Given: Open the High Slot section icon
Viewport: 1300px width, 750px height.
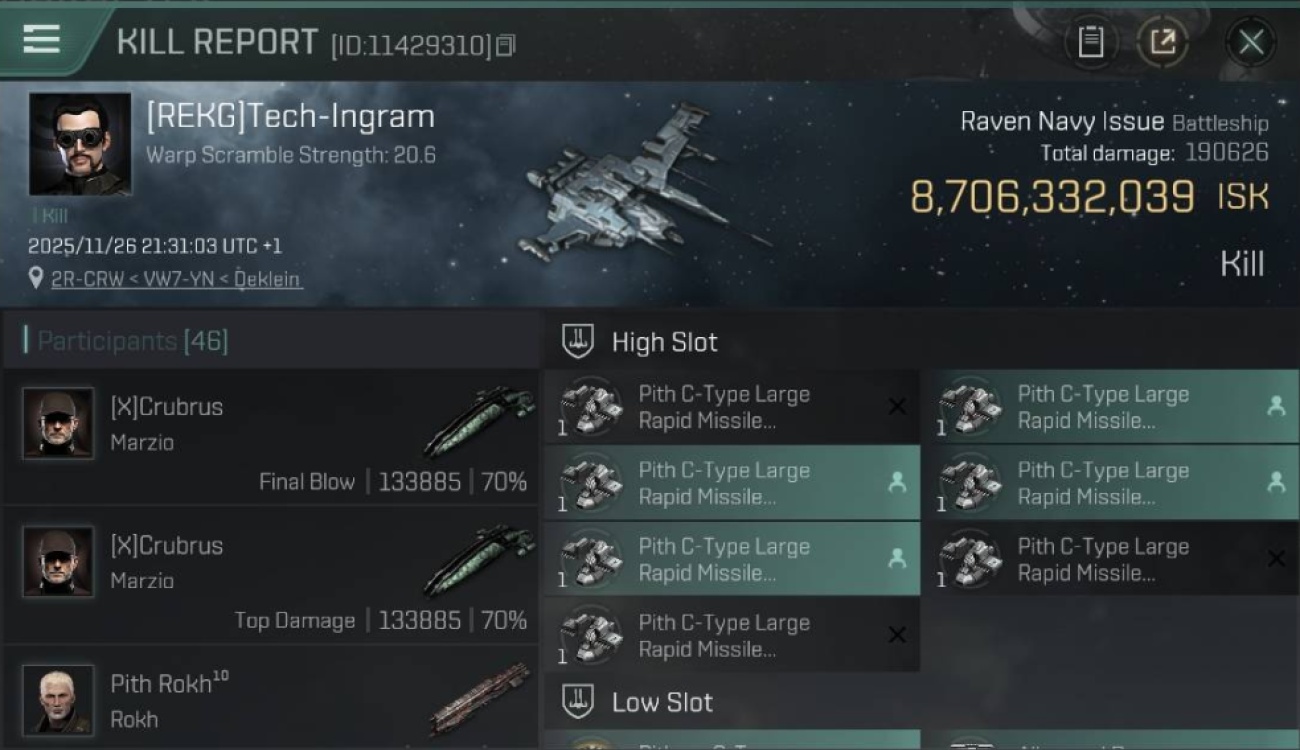Looking at the screenshot, I should 578,342.
